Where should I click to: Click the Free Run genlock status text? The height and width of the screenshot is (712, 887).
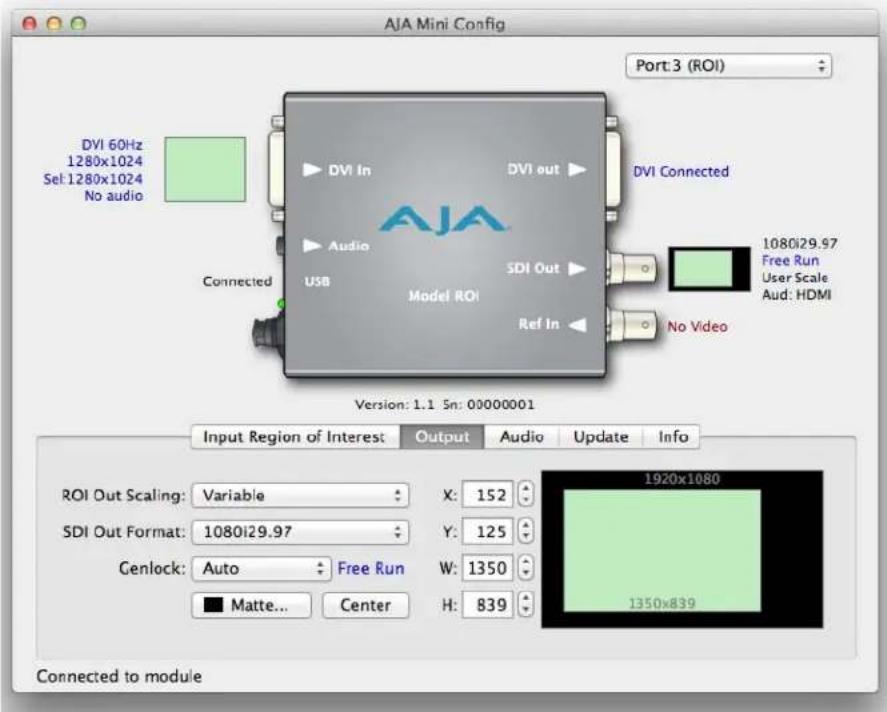pyautogui.click(x=371, y=568)
